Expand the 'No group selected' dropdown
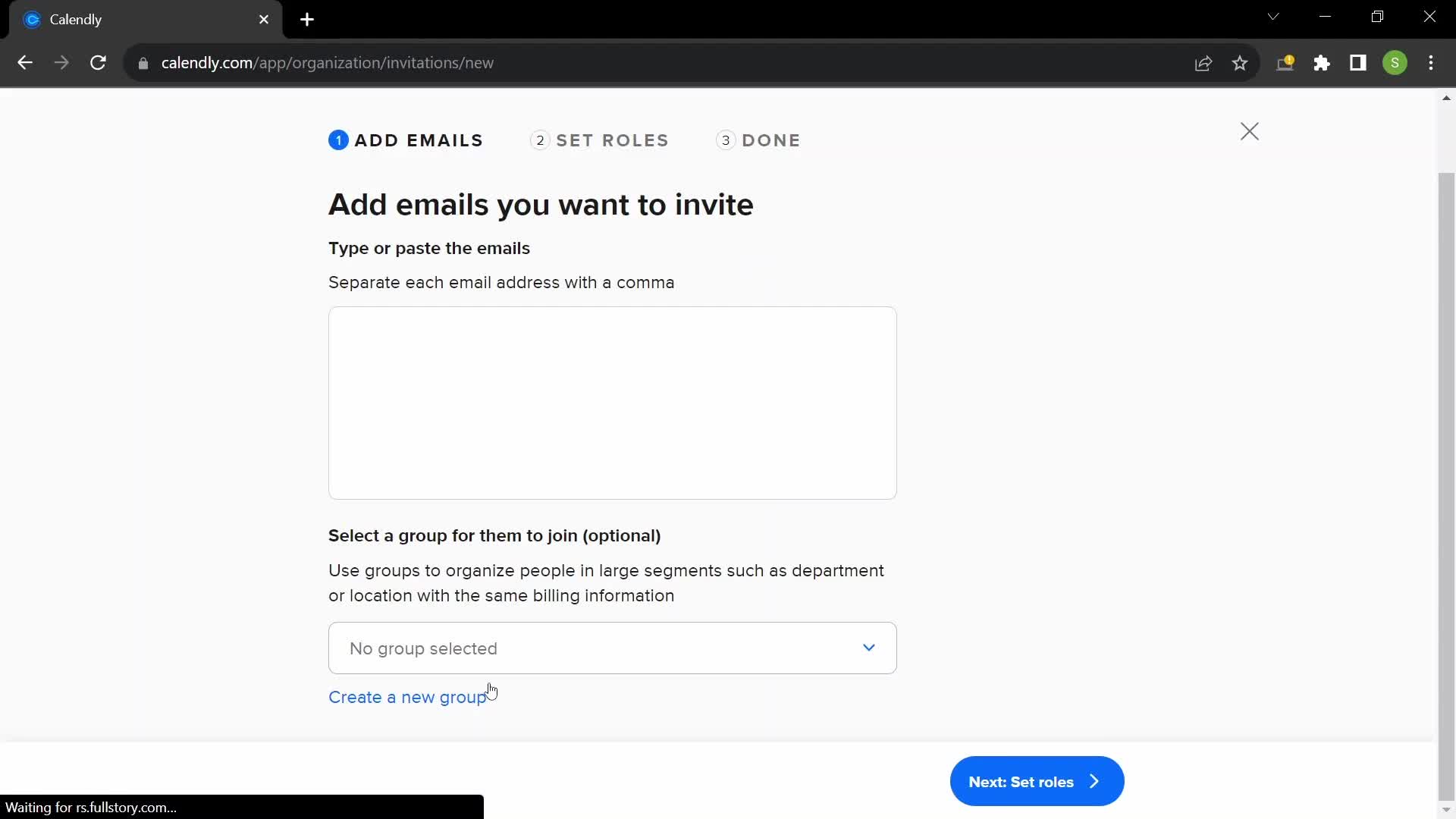The height and width of the screenshot is (819, 1456). coord(612,648)
